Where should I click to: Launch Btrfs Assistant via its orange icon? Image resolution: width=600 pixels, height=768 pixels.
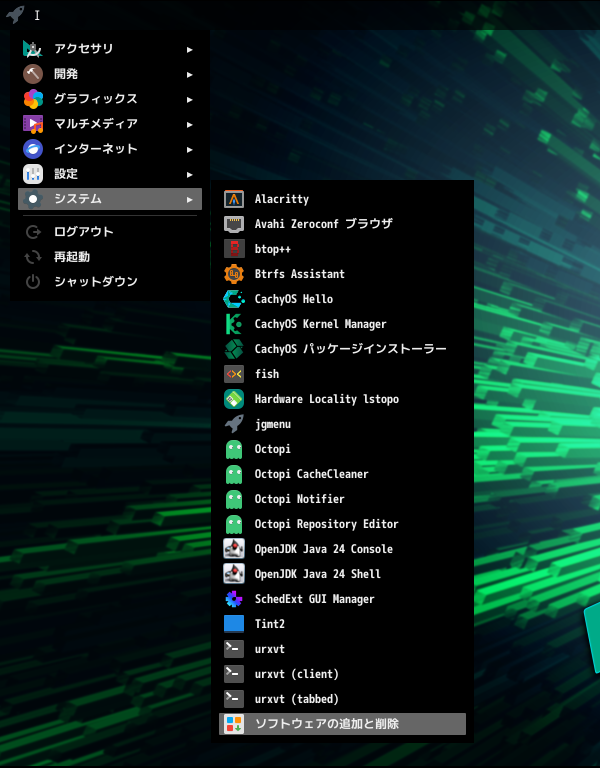click(x=234, y=274)
